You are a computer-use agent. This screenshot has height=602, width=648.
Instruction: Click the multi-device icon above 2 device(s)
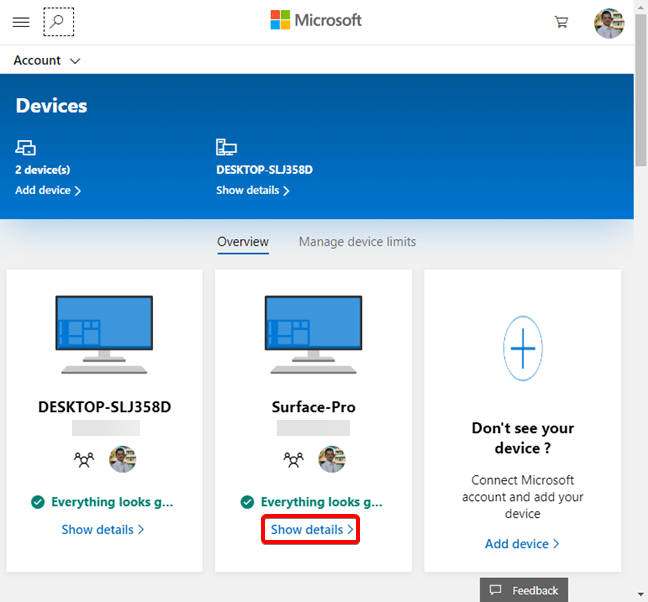(26, 147)
